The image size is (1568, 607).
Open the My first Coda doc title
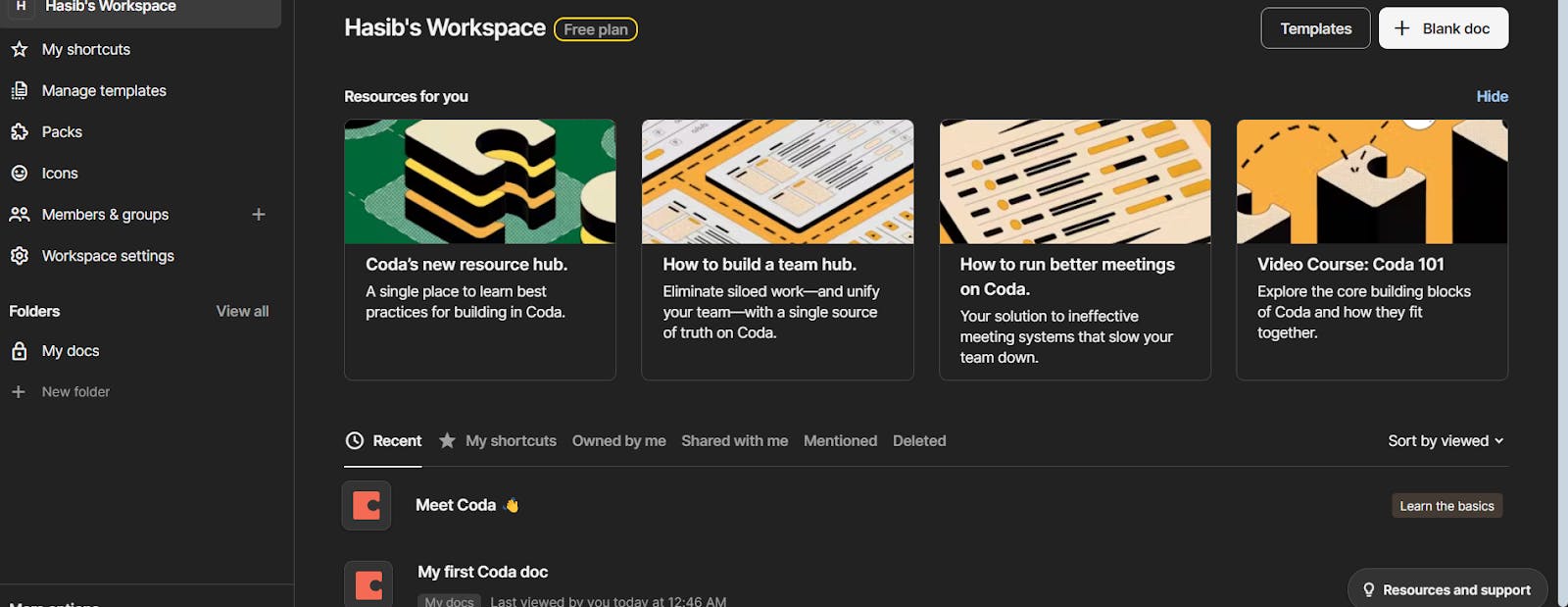482,572
